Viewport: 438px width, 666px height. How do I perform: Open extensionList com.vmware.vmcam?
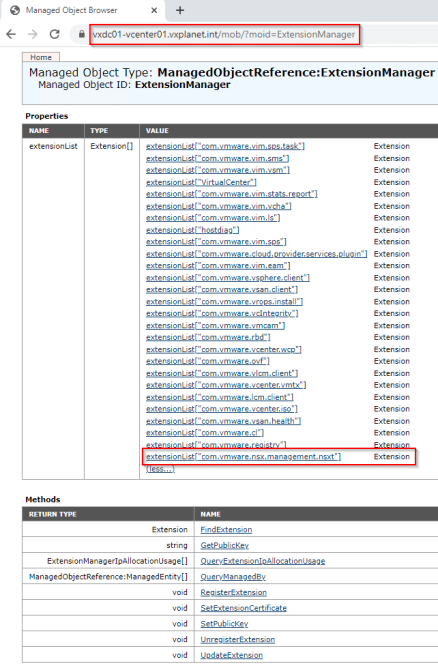(x=215, y=325)
